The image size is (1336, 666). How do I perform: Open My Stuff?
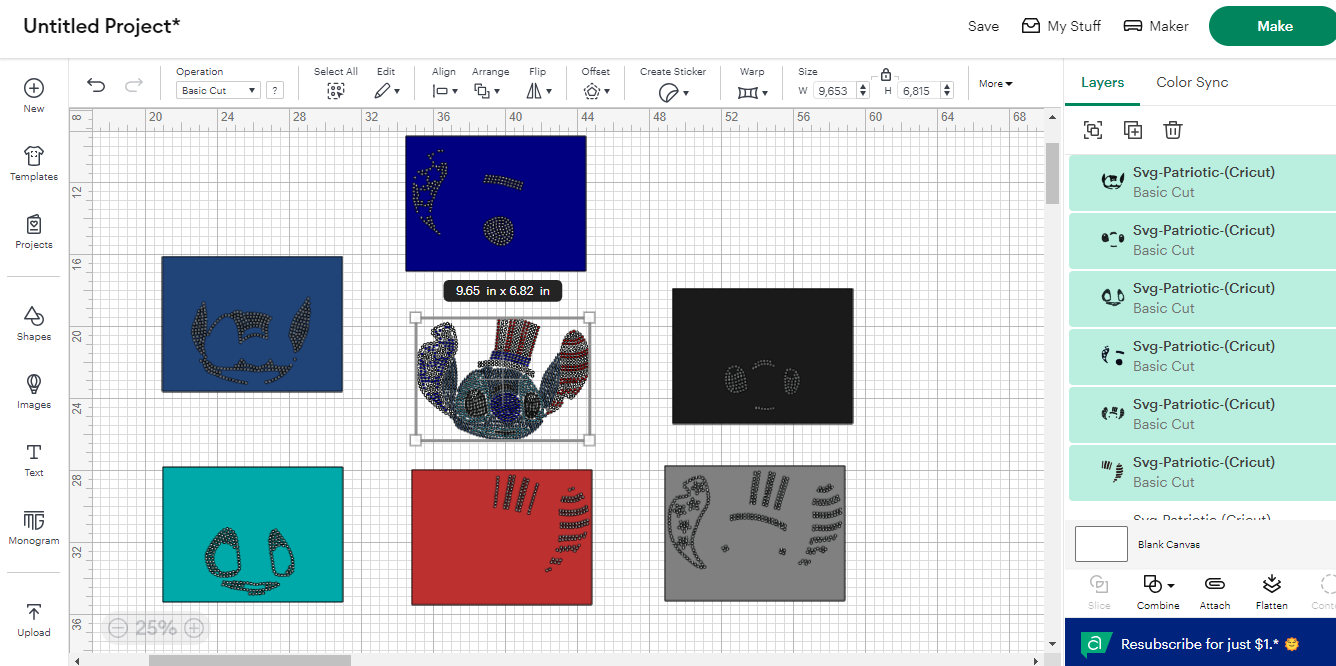pyautogui.click(x=1061, y=26)
